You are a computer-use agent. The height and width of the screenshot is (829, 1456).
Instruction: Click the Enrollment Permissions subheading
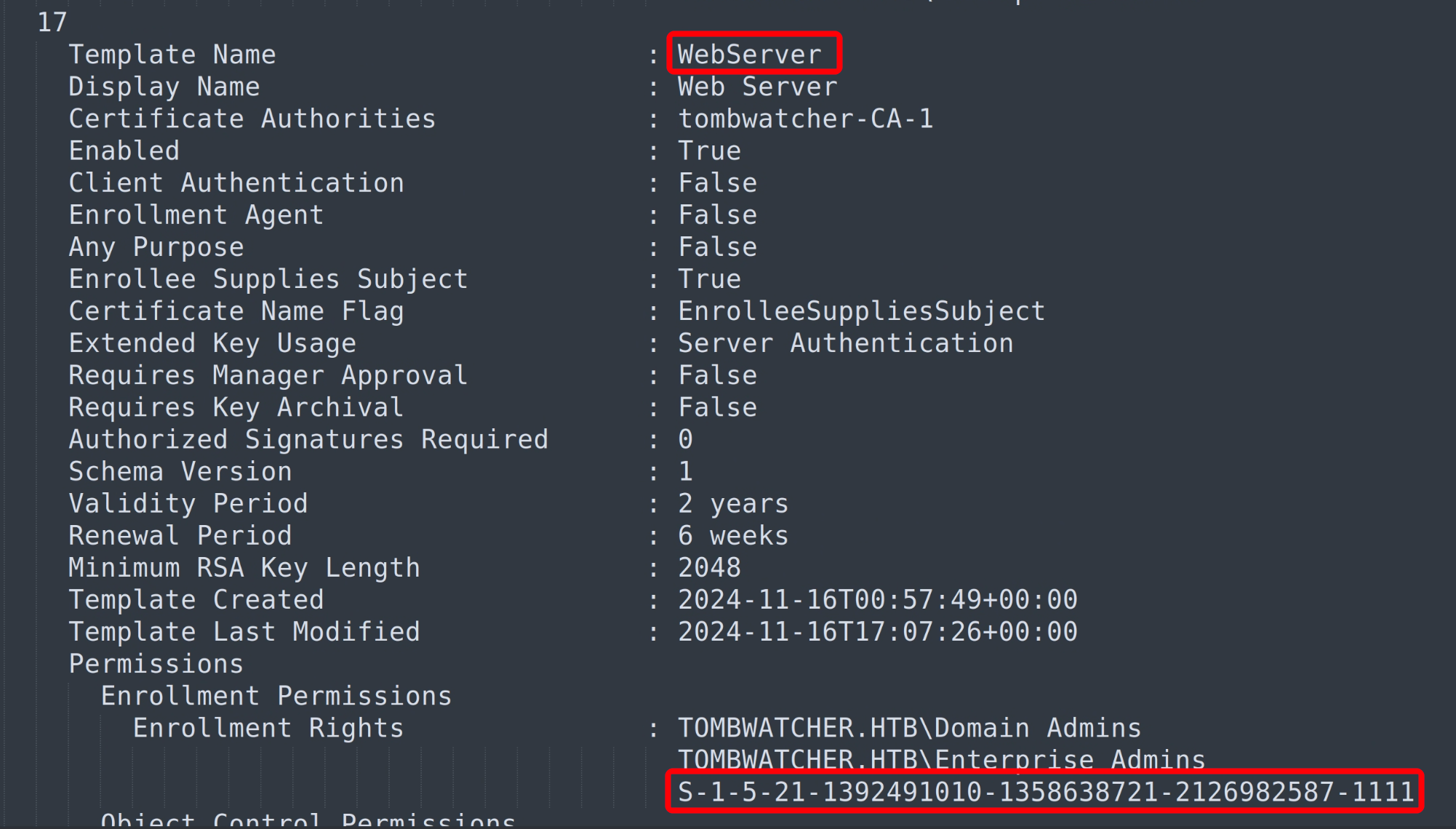(276, 696)
